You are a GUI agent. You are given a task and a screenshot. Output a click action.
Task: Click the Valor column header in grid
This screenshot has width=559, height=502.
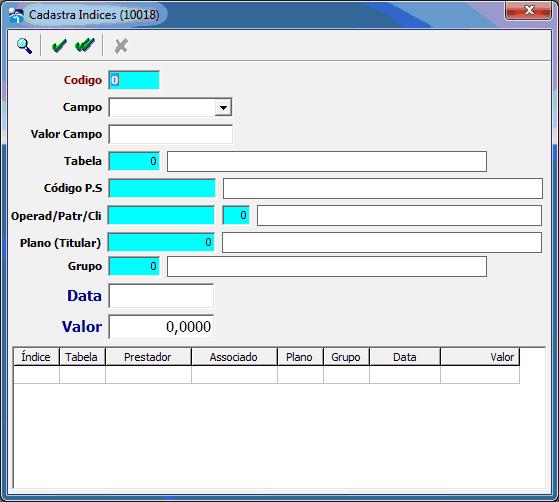[x=480, y=357]
